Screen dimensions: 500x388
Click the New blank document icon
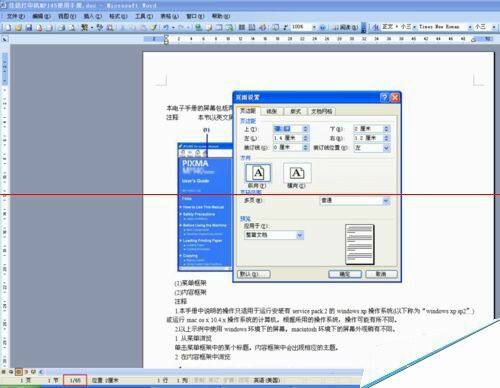coord(8,28)
